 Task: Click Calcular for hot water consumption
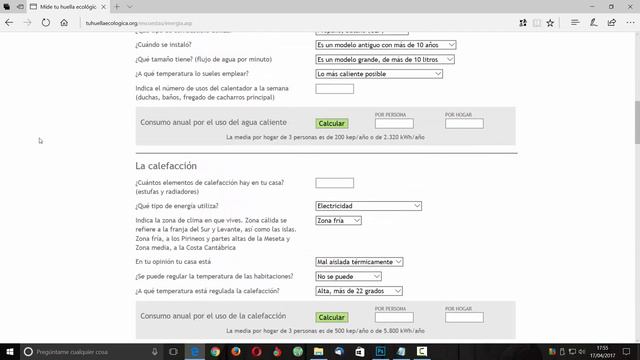[x=331, y=123]
